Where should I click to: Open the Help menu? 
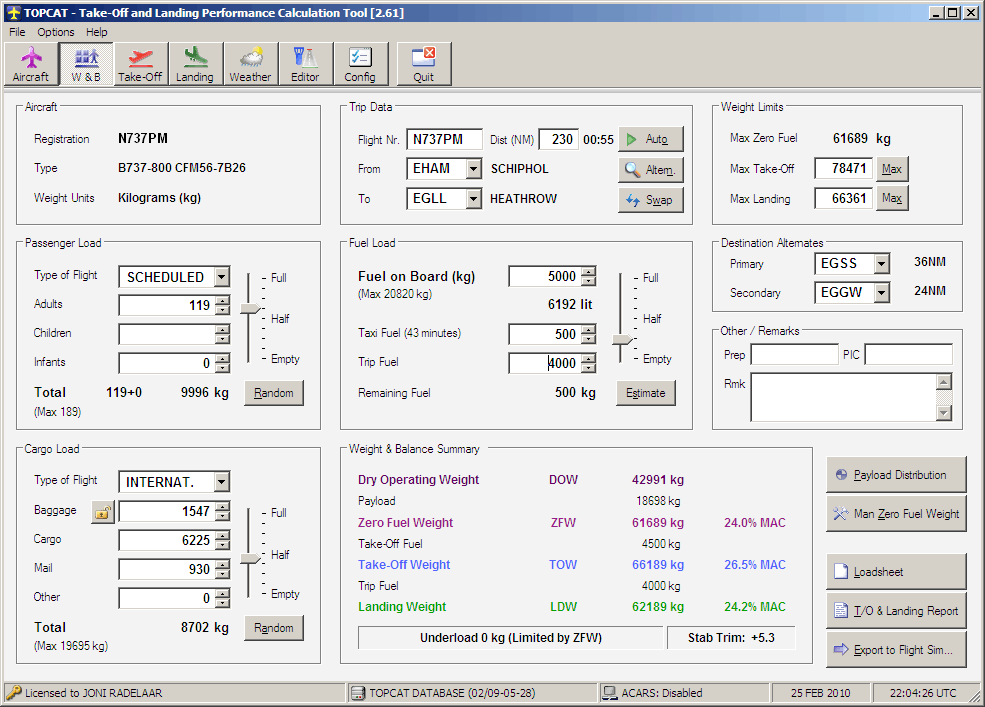point(96,32)
